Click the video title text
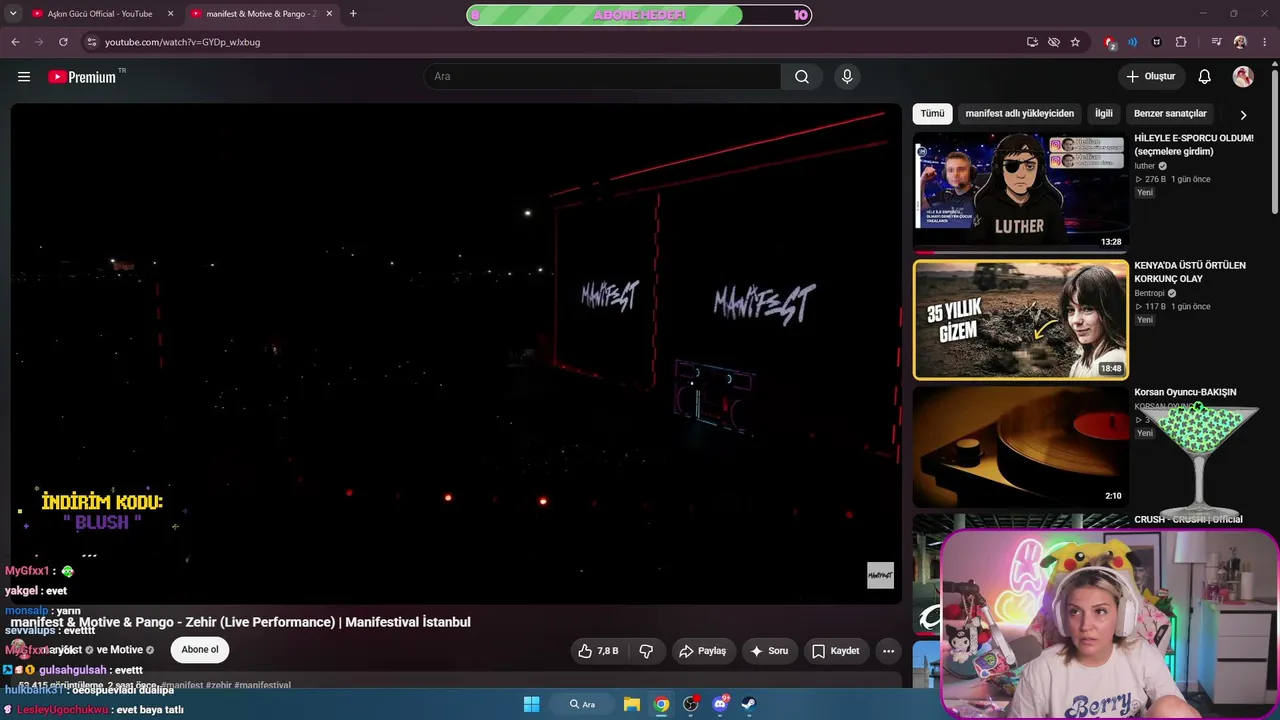1280x720 pixels. pyautogui.click(x=240, y=622)
